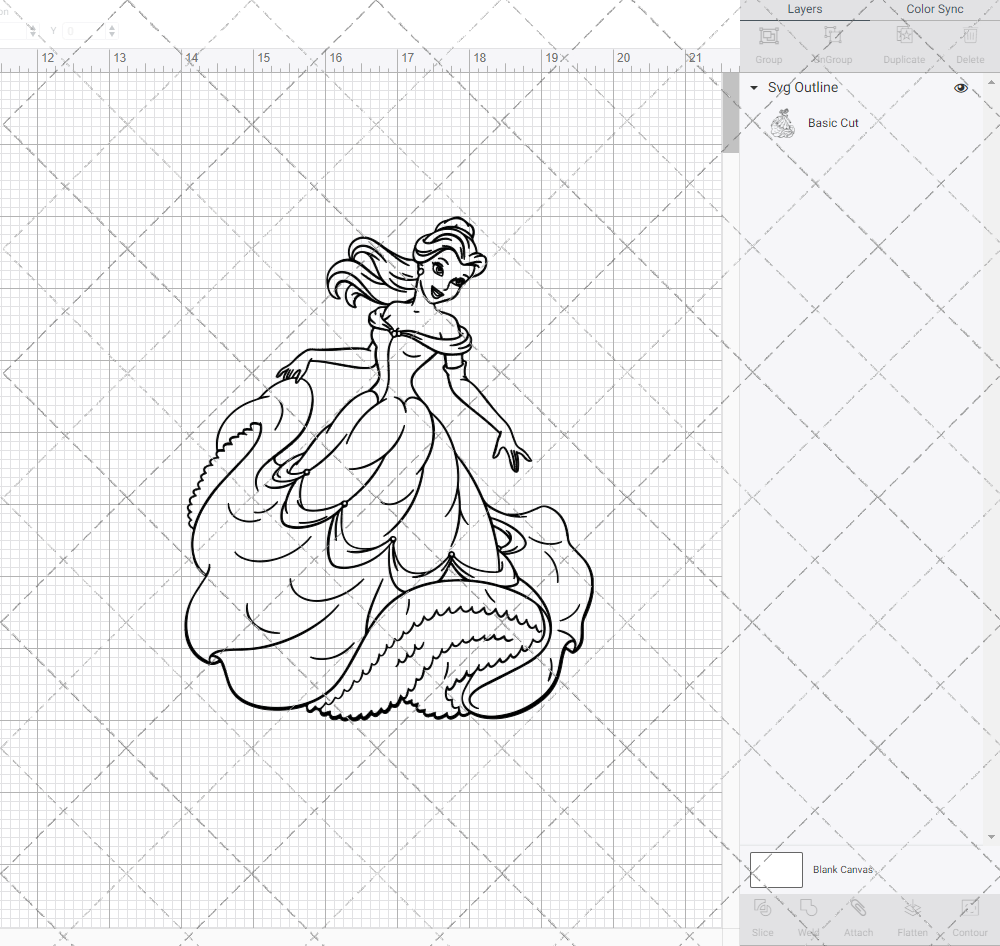Click the canvas vertical scrollbar thumb
The height and width of the screenshot is (946, 1000).
[x=730, y=112]
